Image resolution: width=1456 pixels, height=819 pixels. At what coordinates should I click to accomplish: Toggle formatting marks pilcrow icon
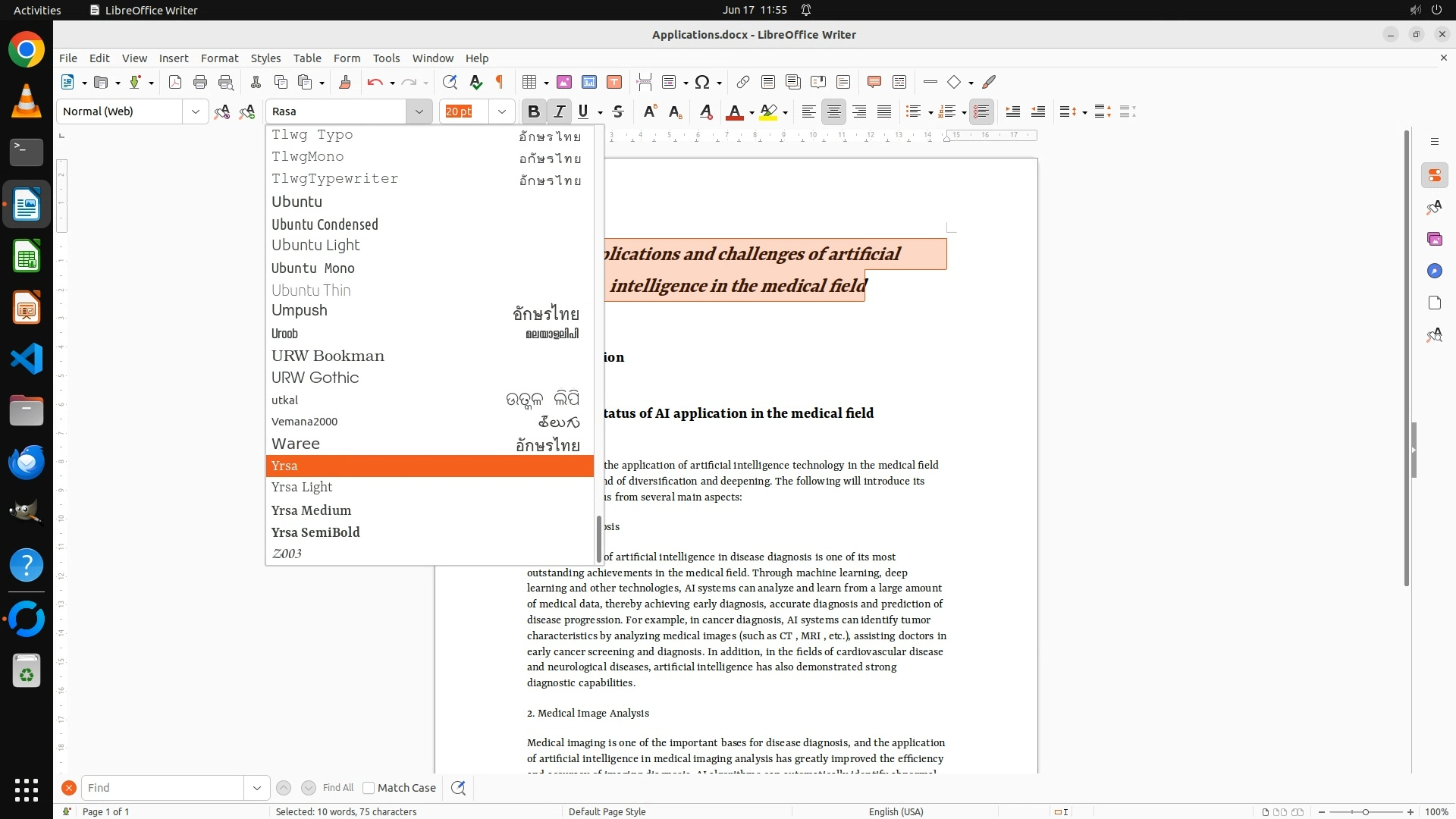[x=500, y=82]
